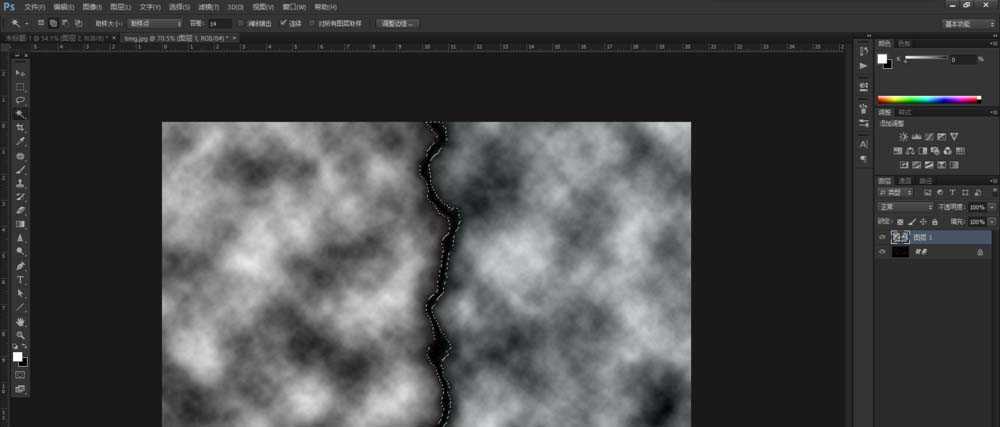Click the 调整边缘 (Refine Edge) button

point(397,22)
